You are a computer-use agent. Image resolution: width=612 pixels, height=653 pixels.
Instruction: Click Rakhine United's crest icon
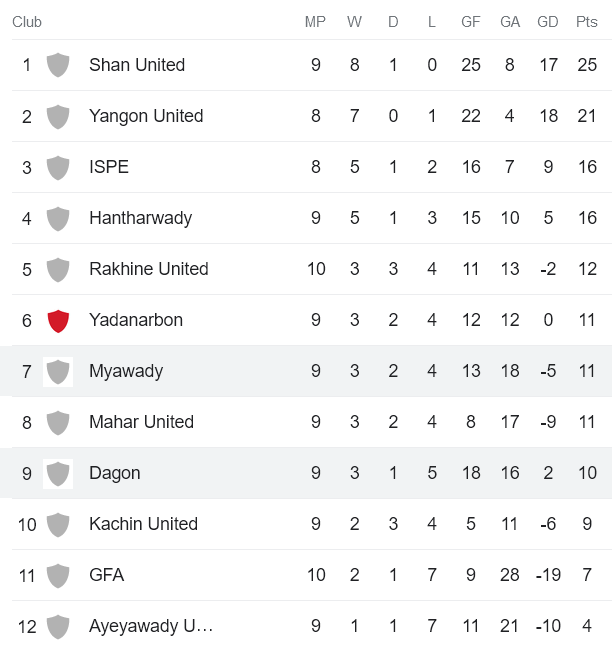click(58, 269)
